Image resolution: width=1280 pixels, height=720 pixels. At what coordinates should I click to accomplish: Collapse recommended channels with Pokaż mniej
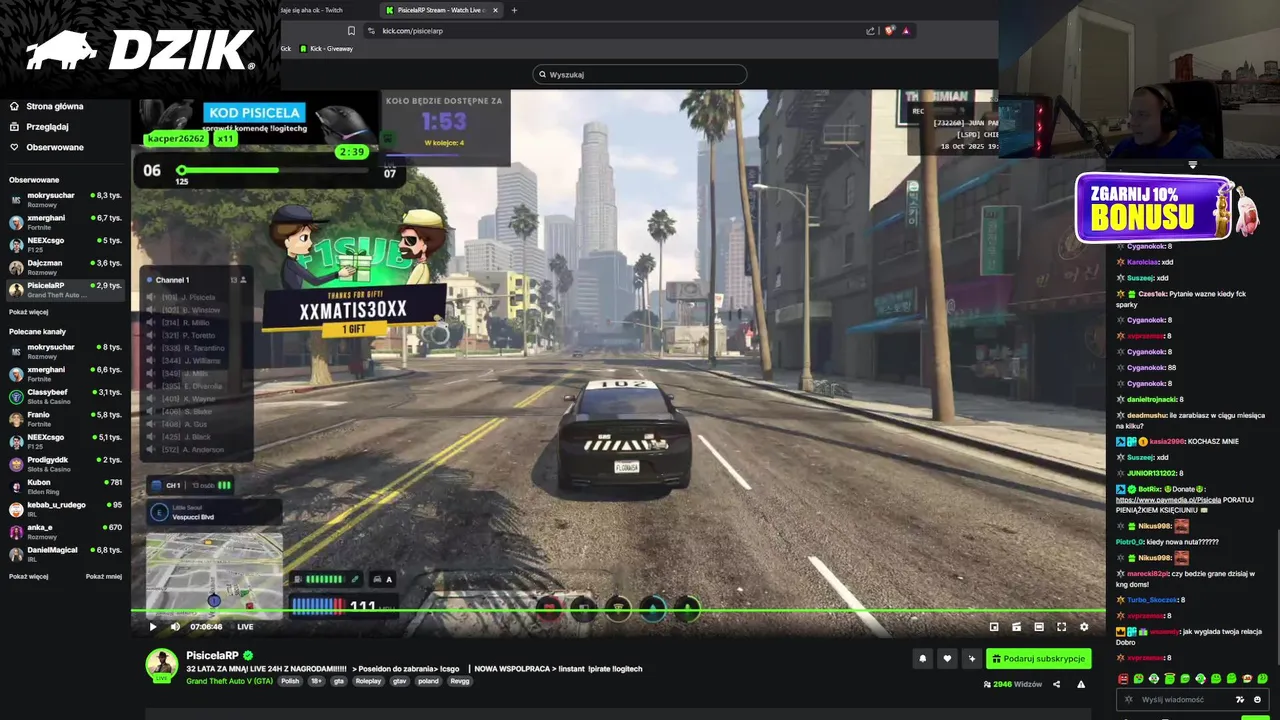104,576
